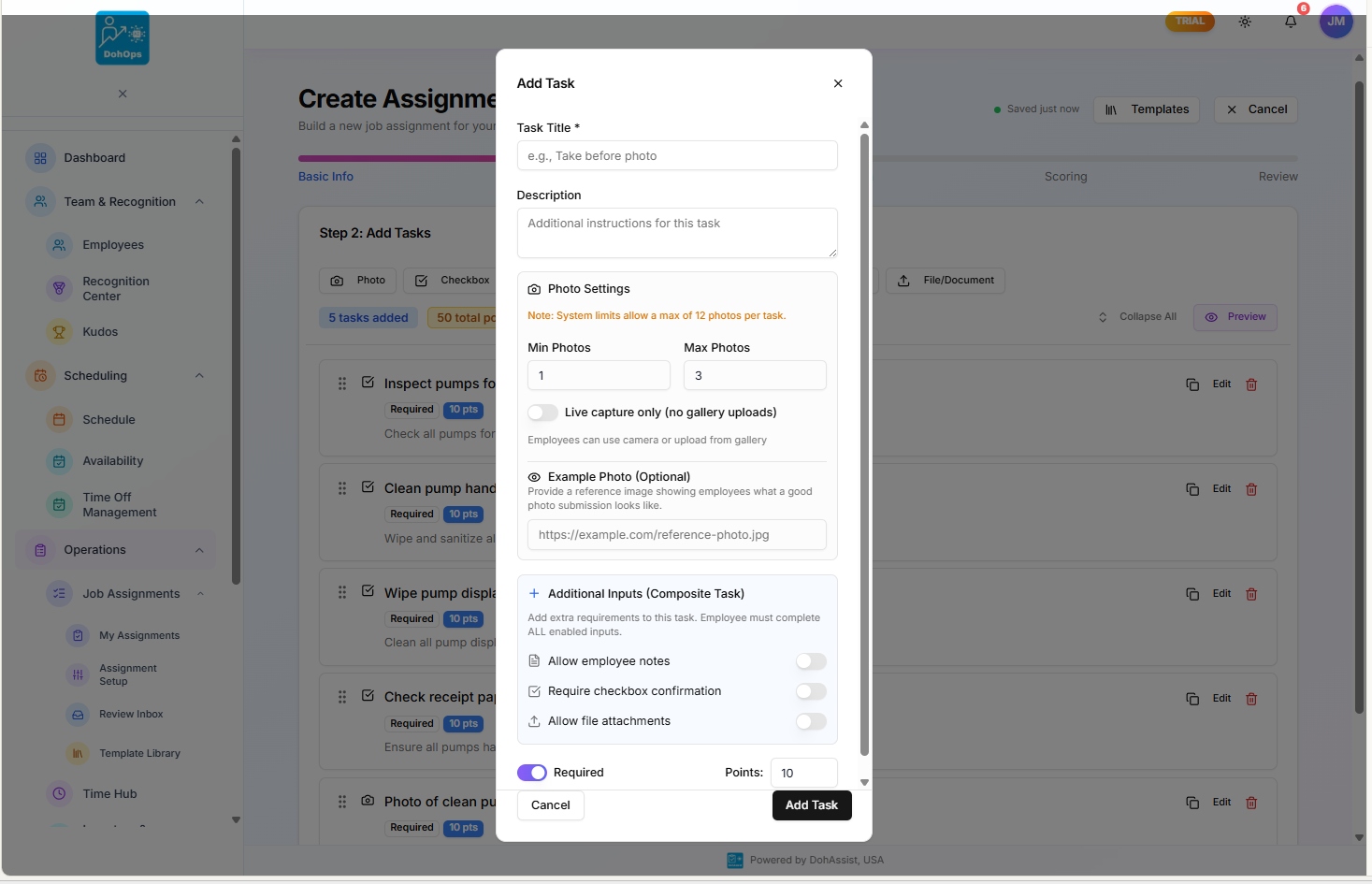The image size is (1372, 884).
Task: Collapse the Operations sidebar section
Action: (199, 549)
